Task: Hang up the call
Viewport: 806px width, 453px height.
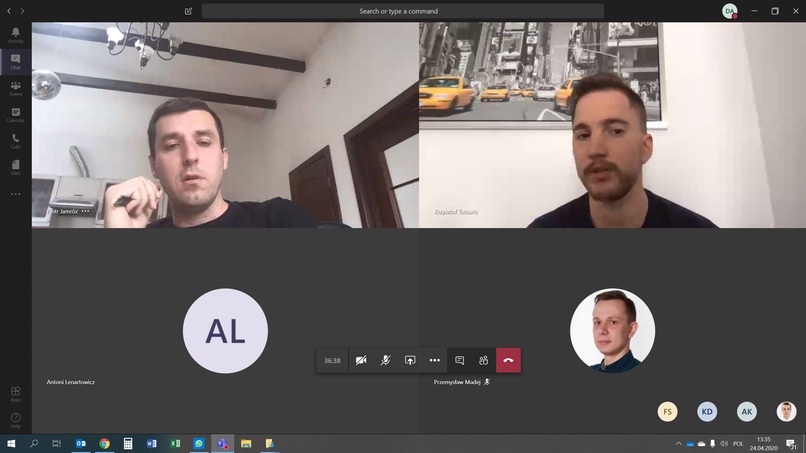Action: (508, 360)
